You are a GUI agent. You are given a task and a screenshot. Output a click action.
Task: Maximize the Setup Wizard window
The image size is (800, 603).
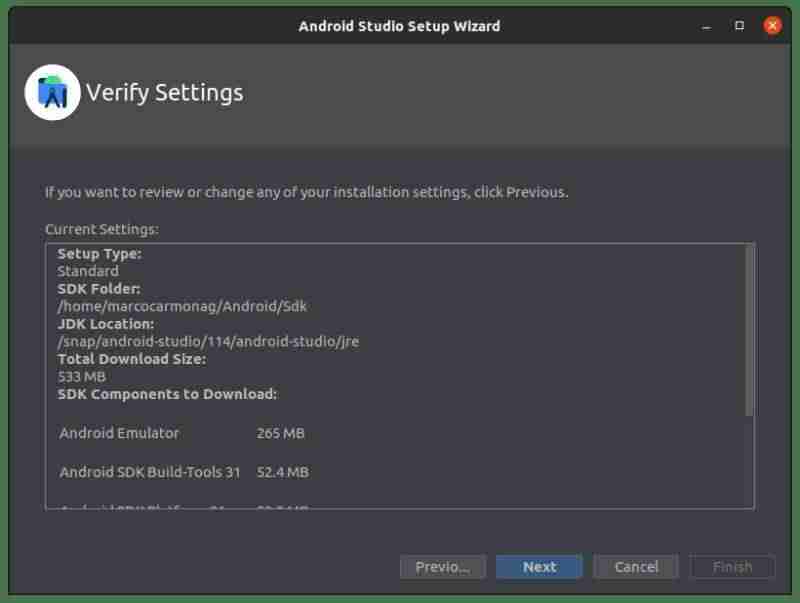tap(739, 26)
